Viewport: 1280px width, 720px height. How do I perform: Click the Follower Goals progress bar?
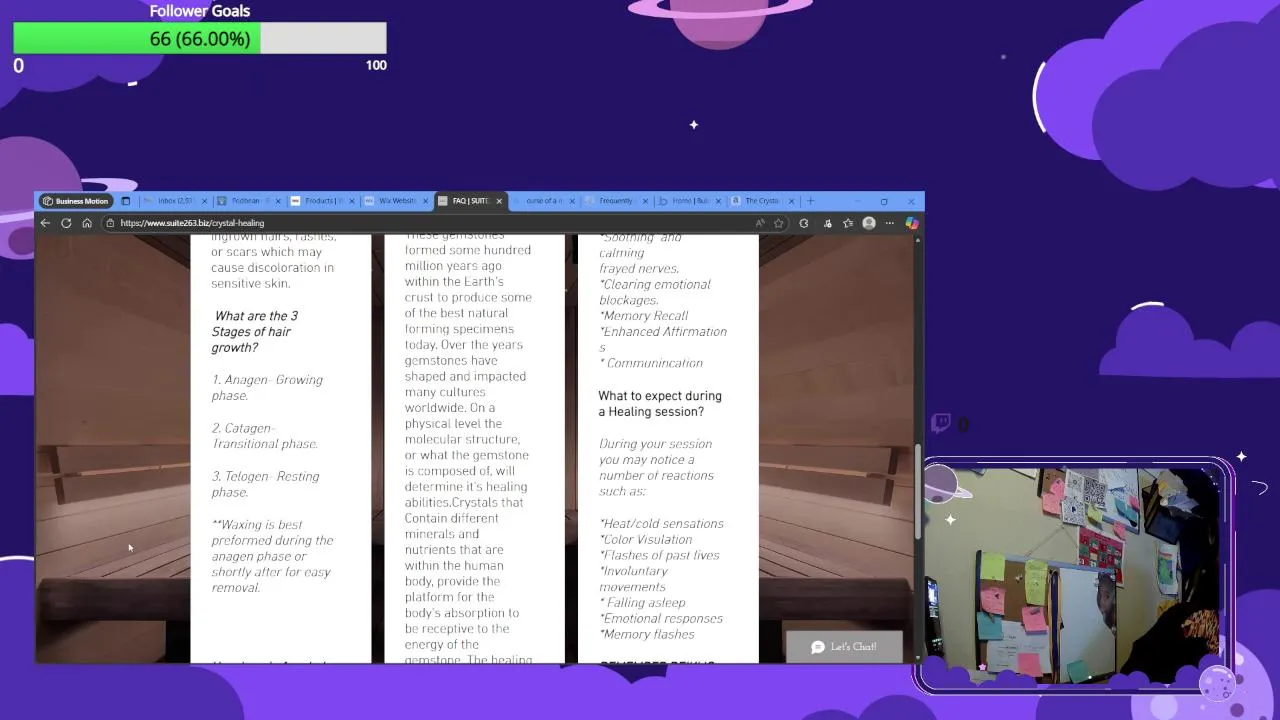click(x=200, y=39)
